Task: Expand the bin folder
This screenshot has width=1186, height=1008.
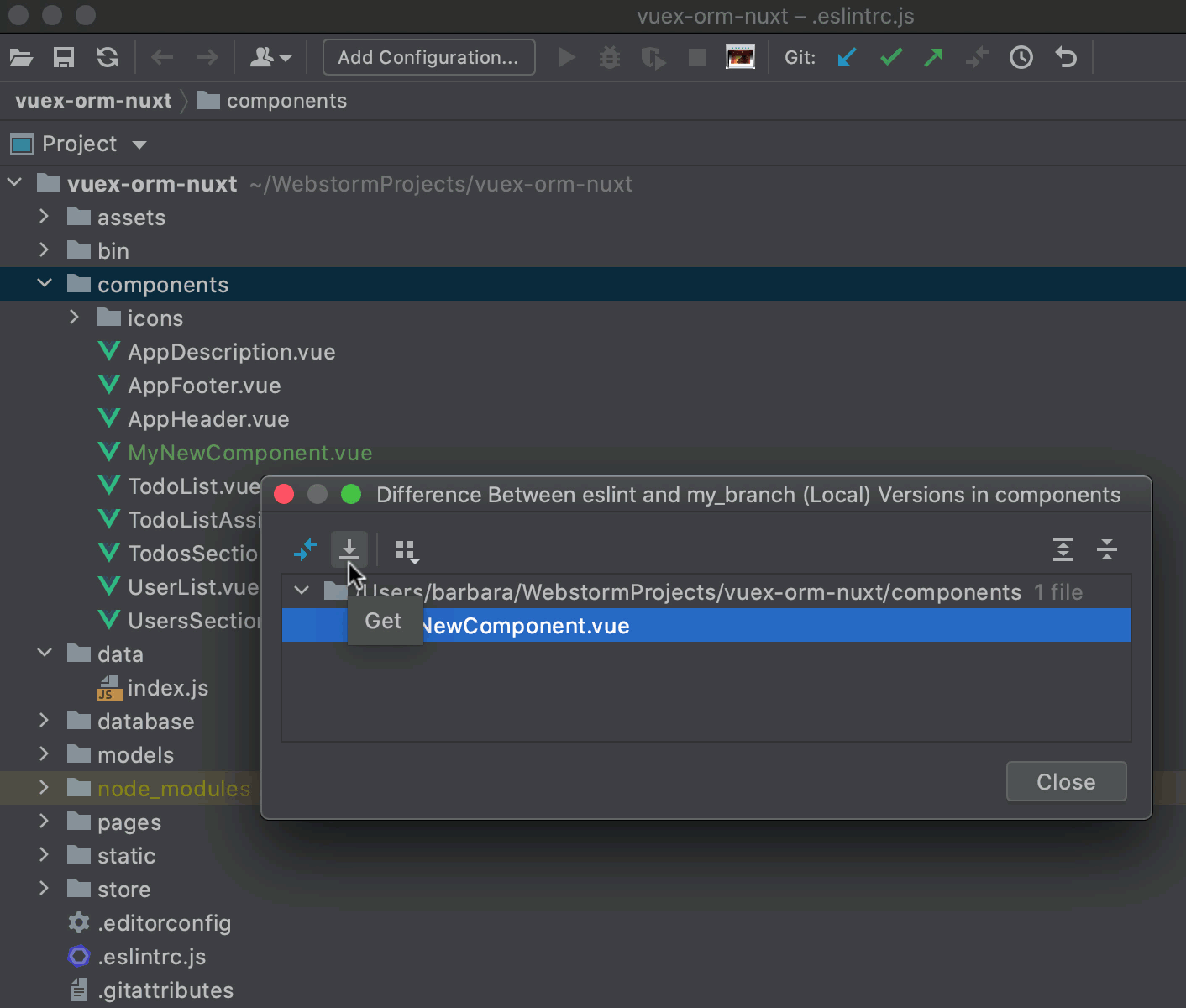Action: coord(45,250)
